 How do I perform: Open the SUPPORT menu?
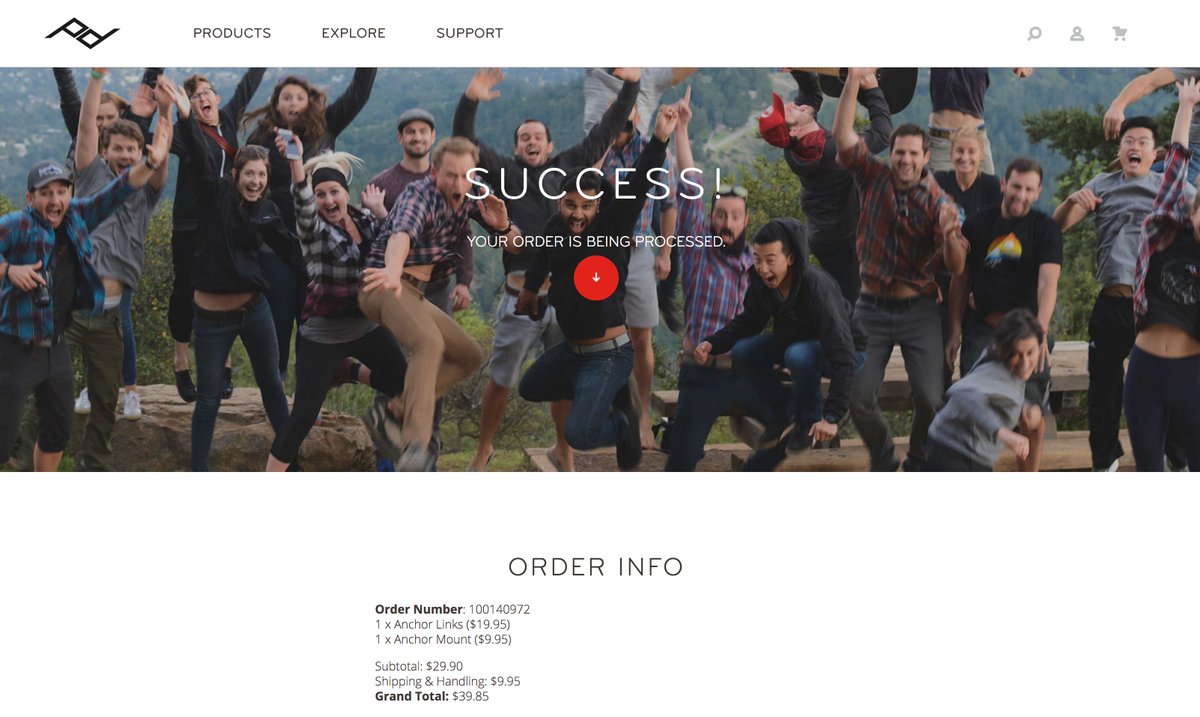tap(469, 33)
